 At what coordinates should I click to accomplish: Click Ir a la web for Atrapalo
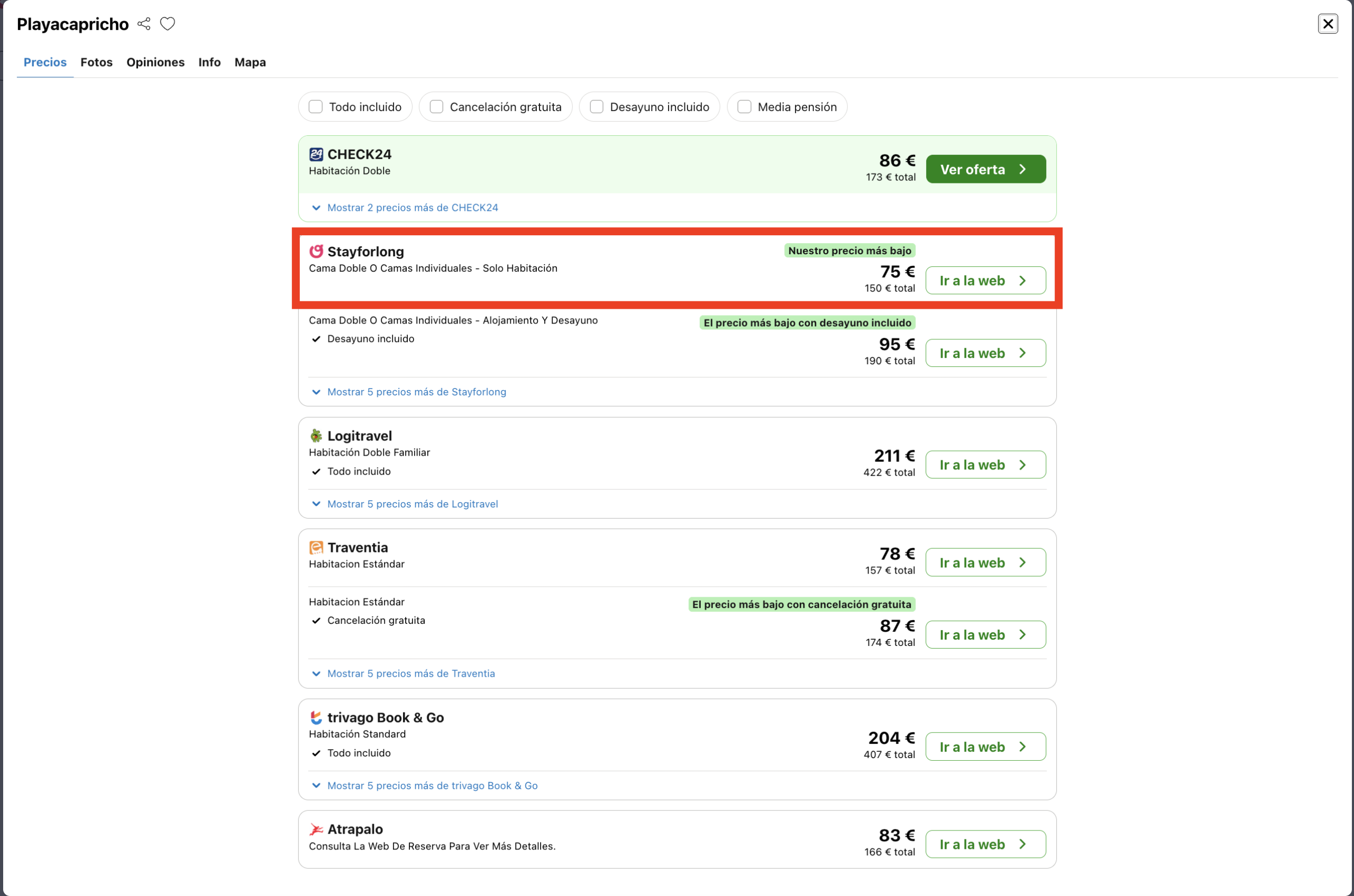(986, 844)
